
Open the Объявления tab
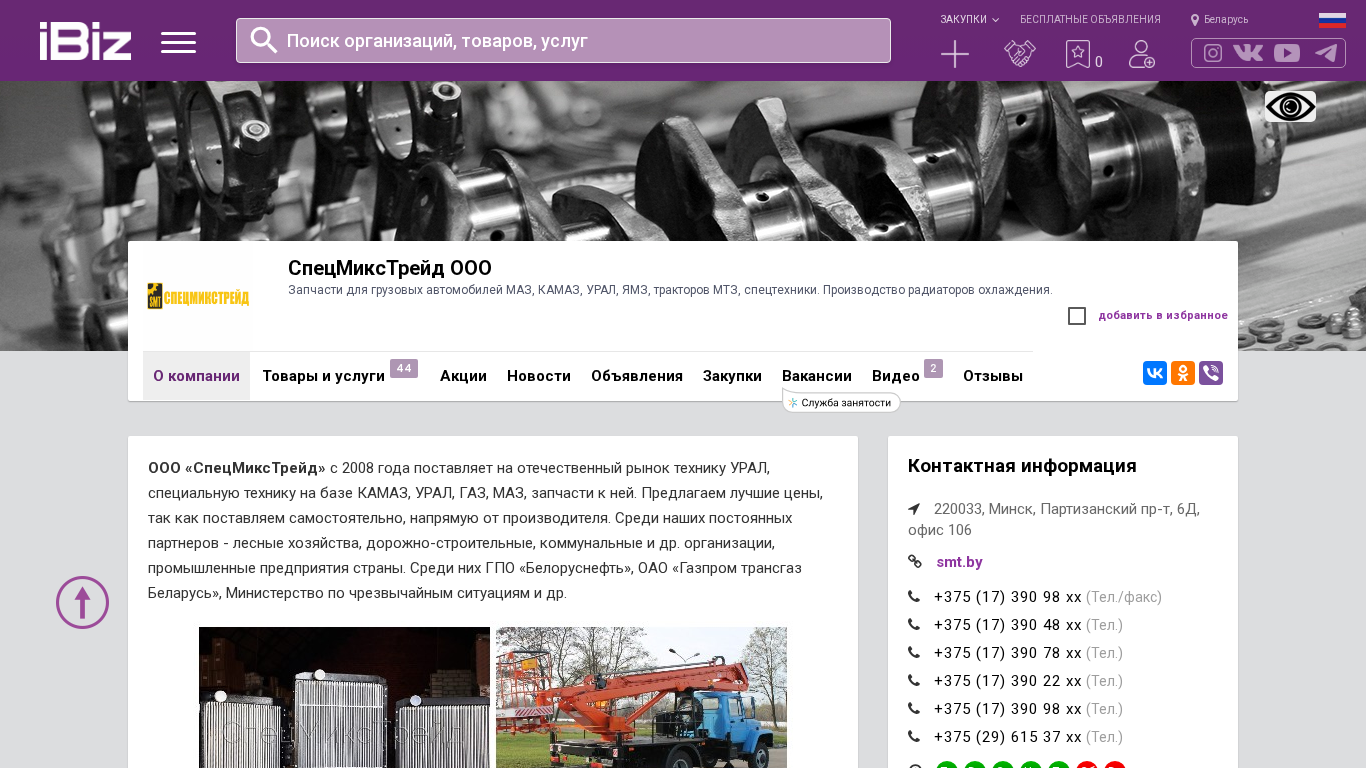pyautogui.click(x=637, y=376)
